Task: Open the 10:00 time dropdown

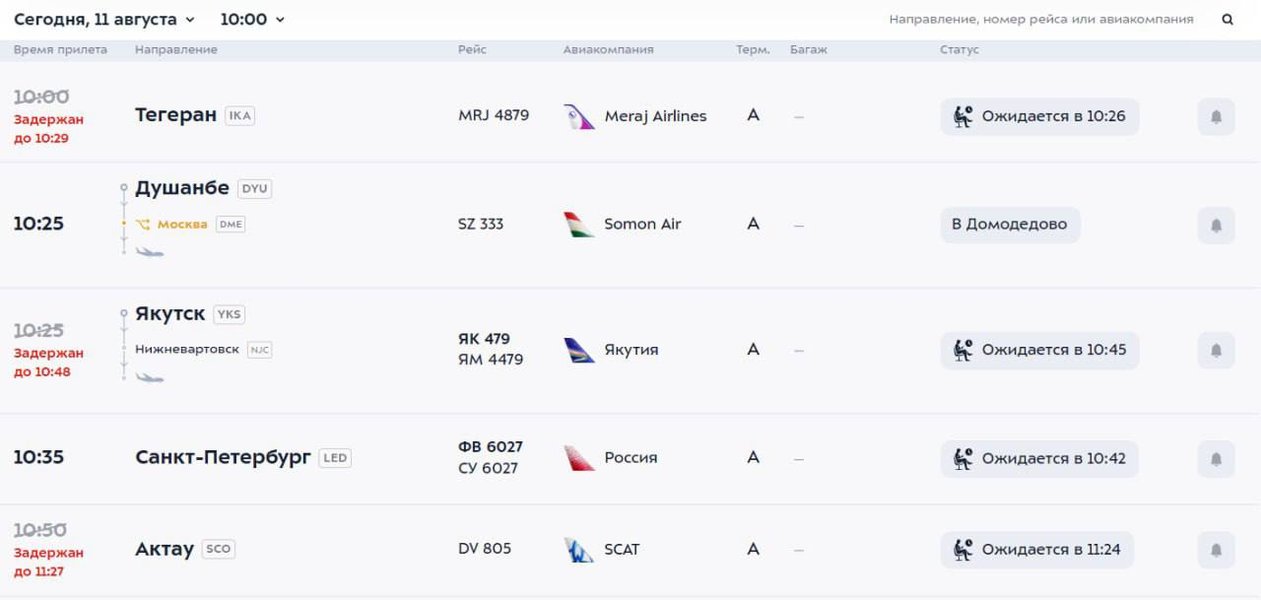Action: coord(252,19)
